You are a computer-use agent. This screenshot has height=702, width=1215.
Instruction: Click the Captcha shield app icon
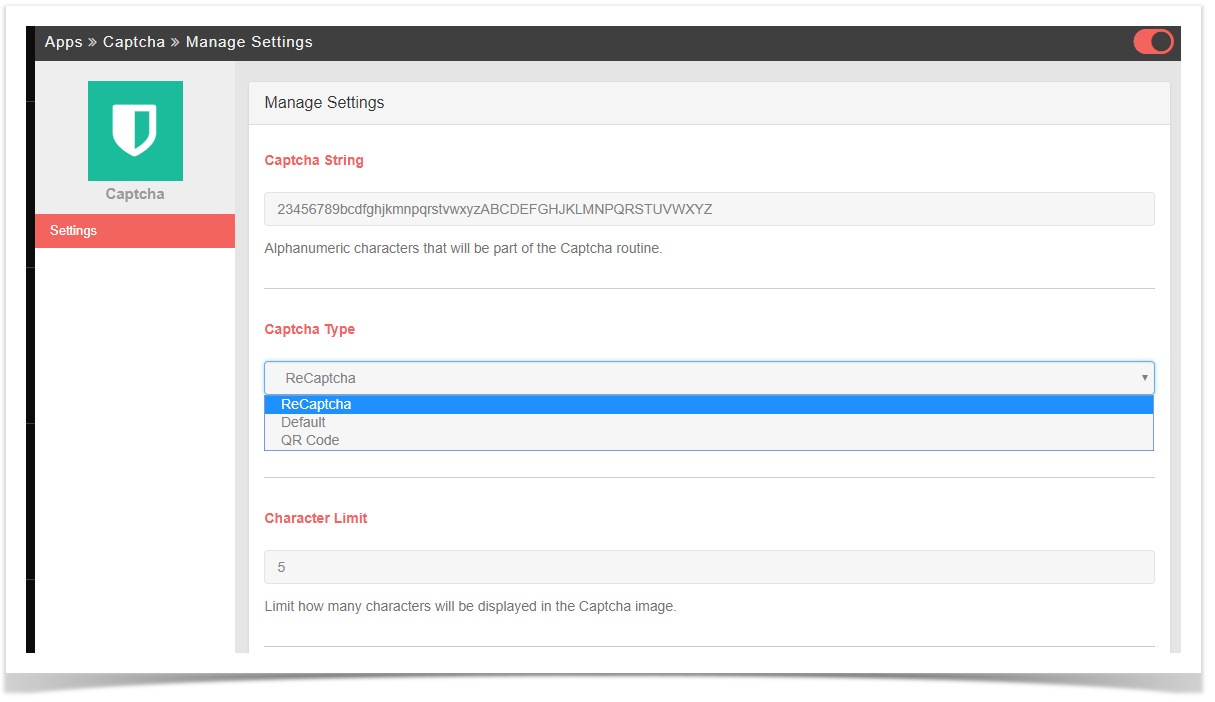pyautogui.click(x=135, y=131)
